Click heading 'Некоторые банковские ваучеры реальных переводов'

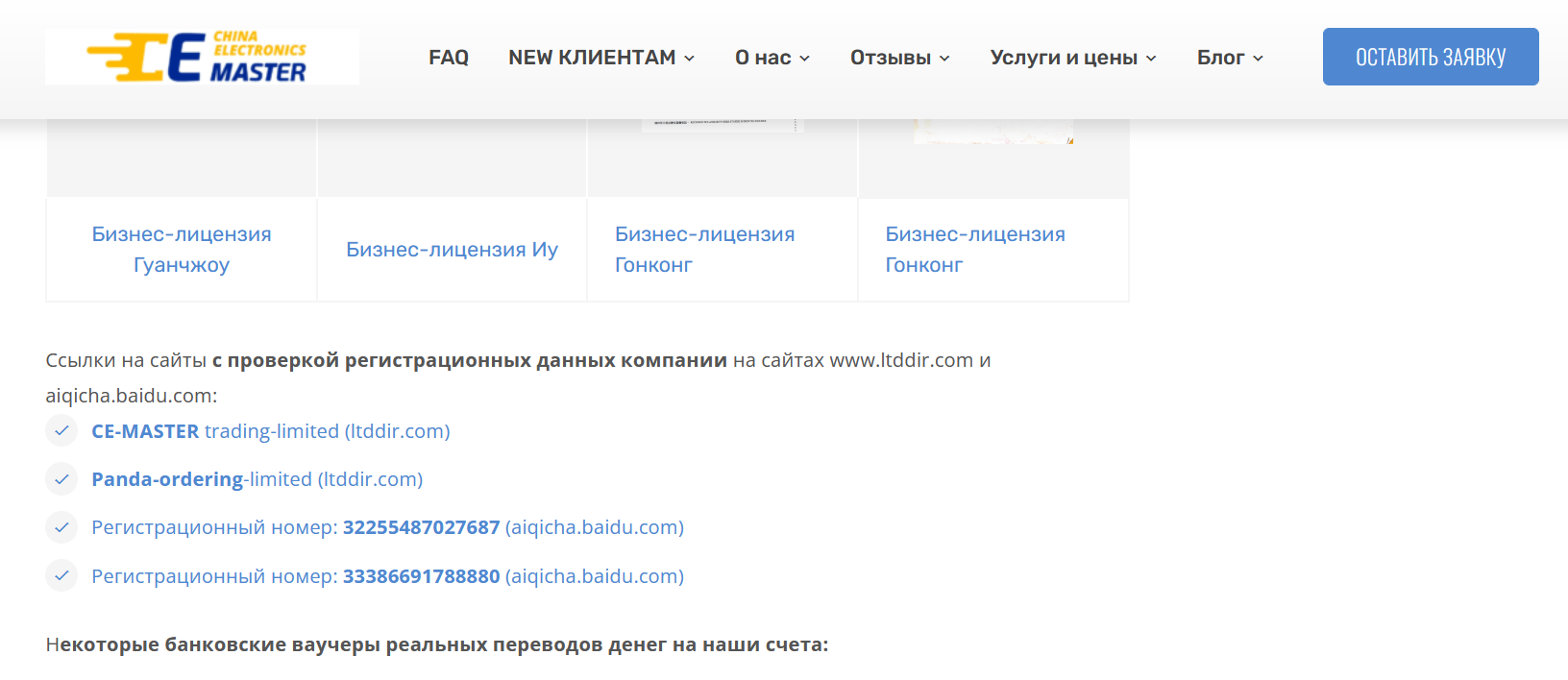[437, 644]
